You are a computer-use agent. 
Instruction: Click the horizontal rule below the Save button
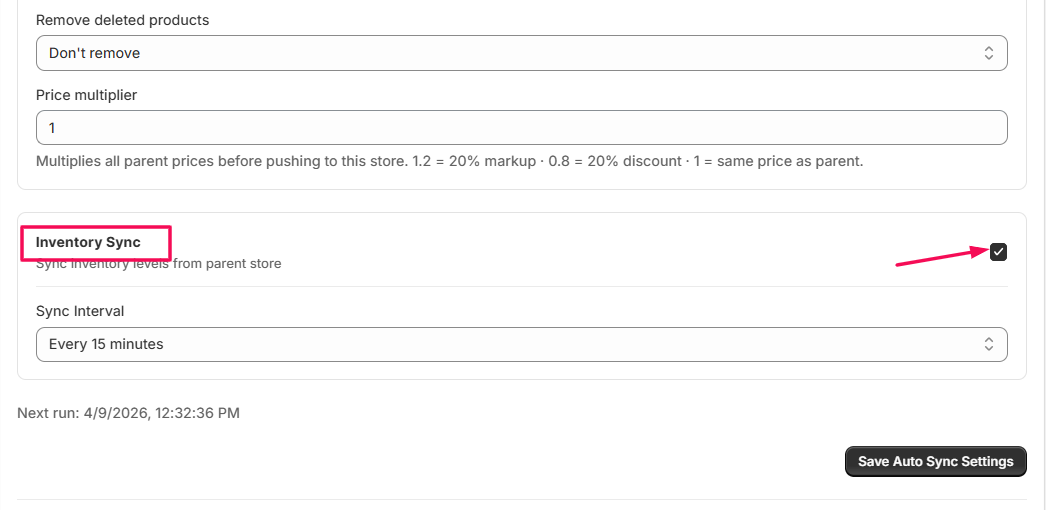click(521, 499)
